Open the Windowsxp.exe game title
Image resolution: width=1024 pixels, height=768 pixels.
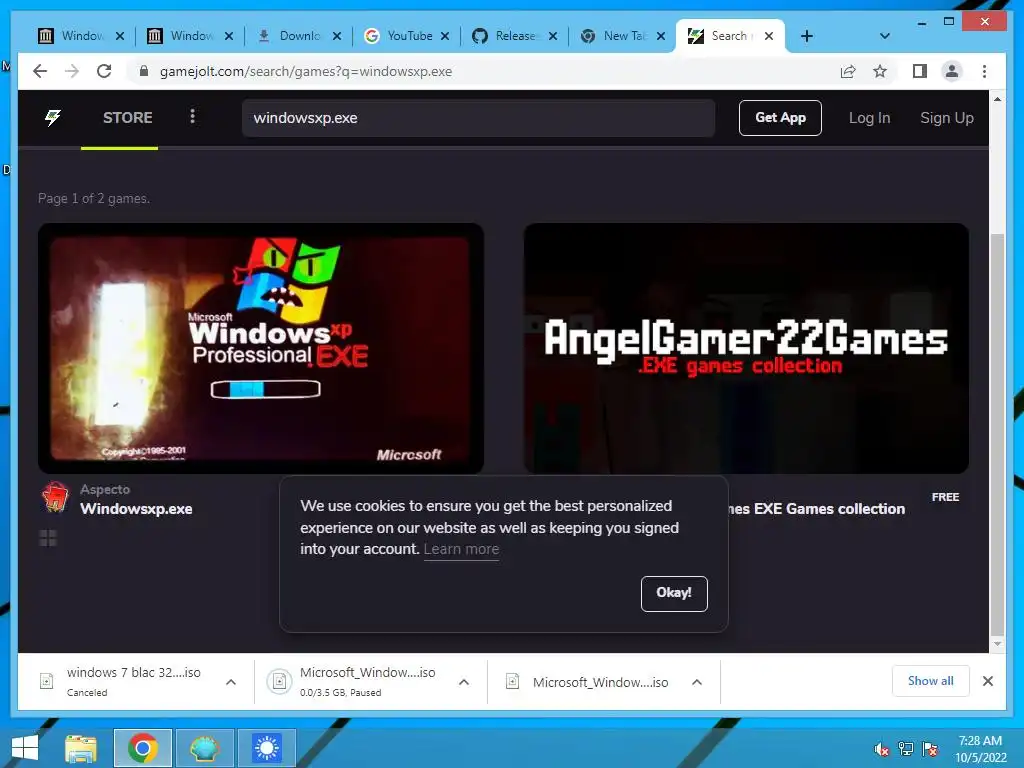tap(136, 509)
